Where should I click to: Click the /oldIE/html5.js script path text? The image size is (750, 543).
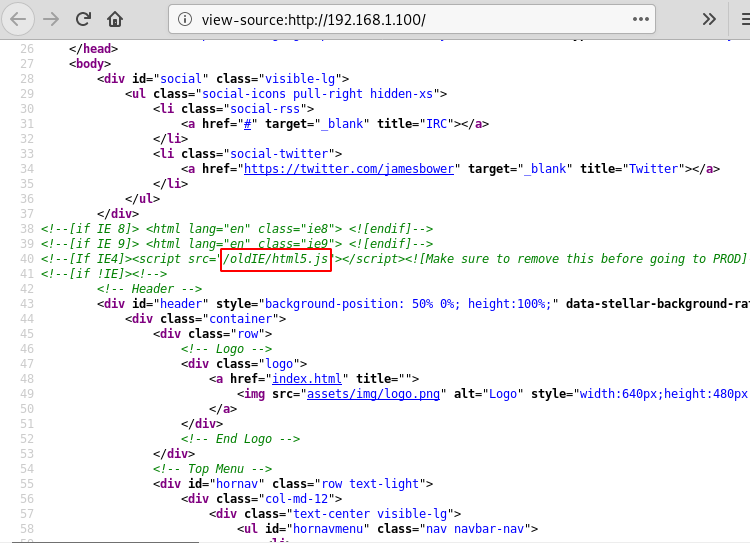tap(276, 259)
